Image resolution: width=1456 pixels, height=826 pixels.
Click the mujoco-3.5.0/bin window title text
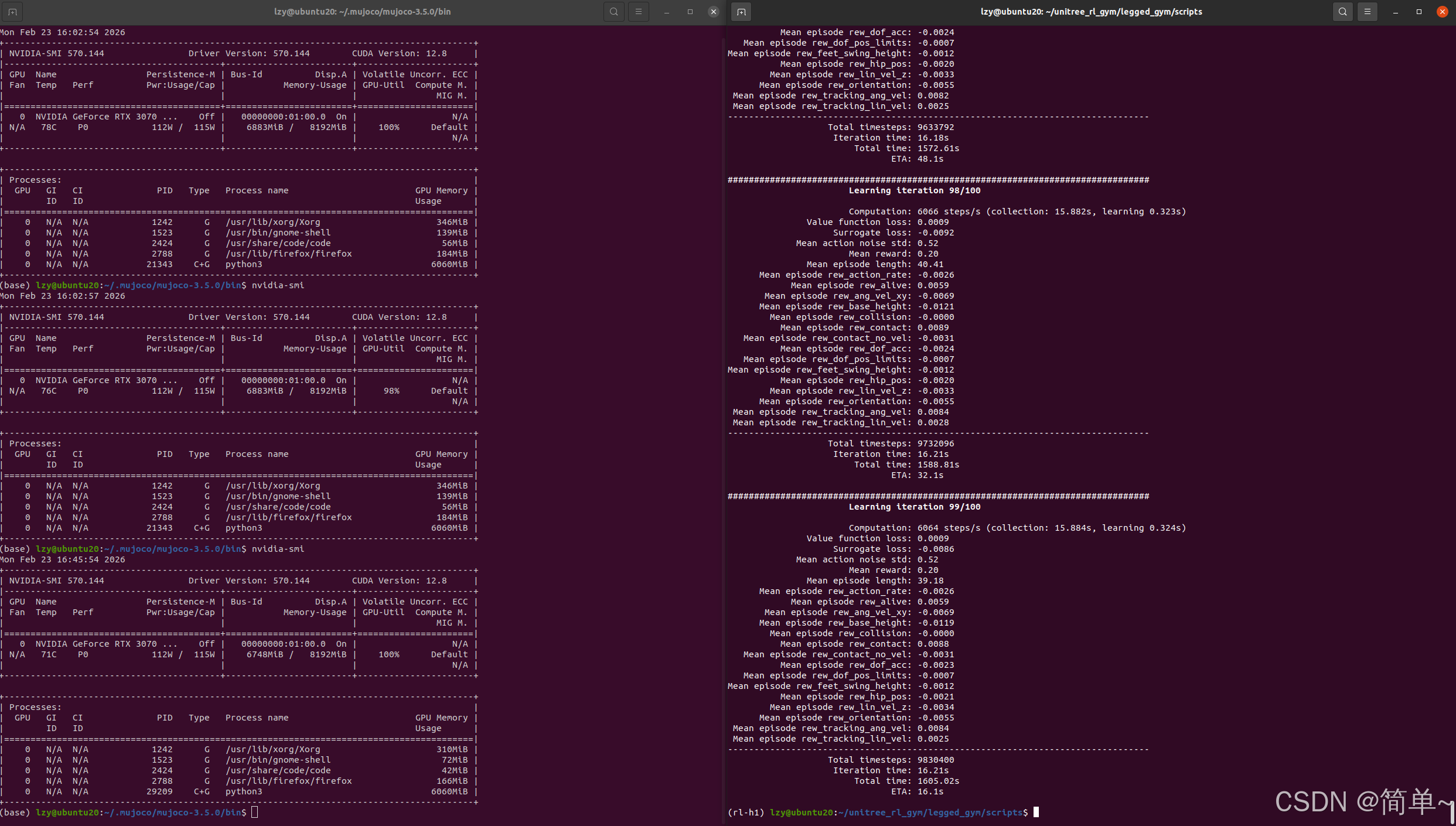pos(362,12)
